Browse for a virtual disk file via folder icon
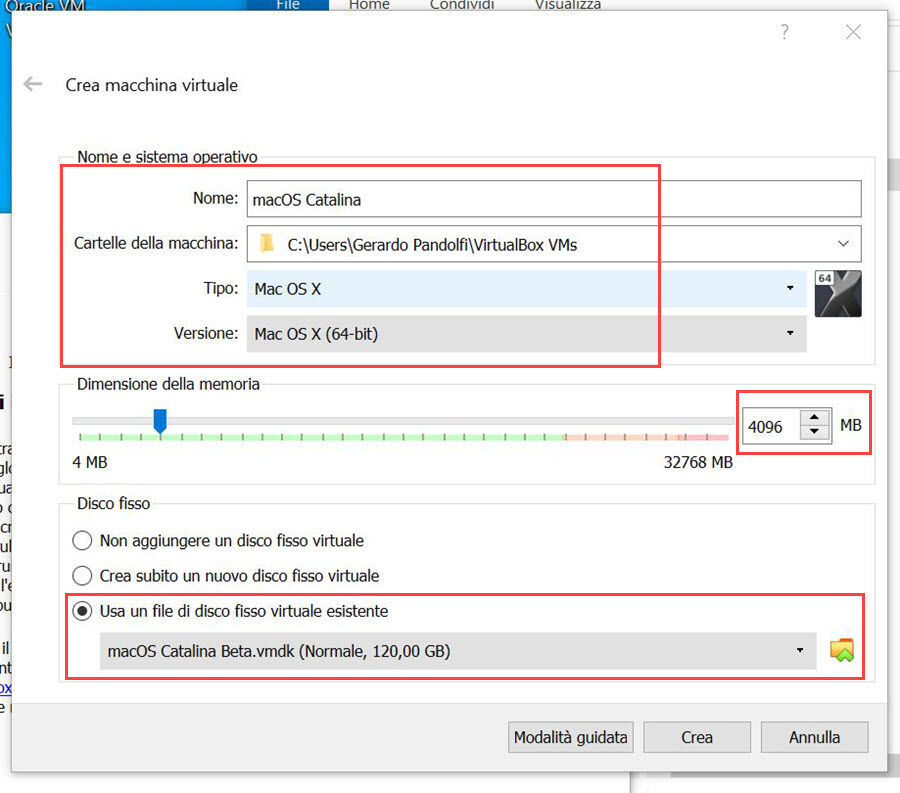This screenshot has height=793, width=900. (x=843, y=650)
